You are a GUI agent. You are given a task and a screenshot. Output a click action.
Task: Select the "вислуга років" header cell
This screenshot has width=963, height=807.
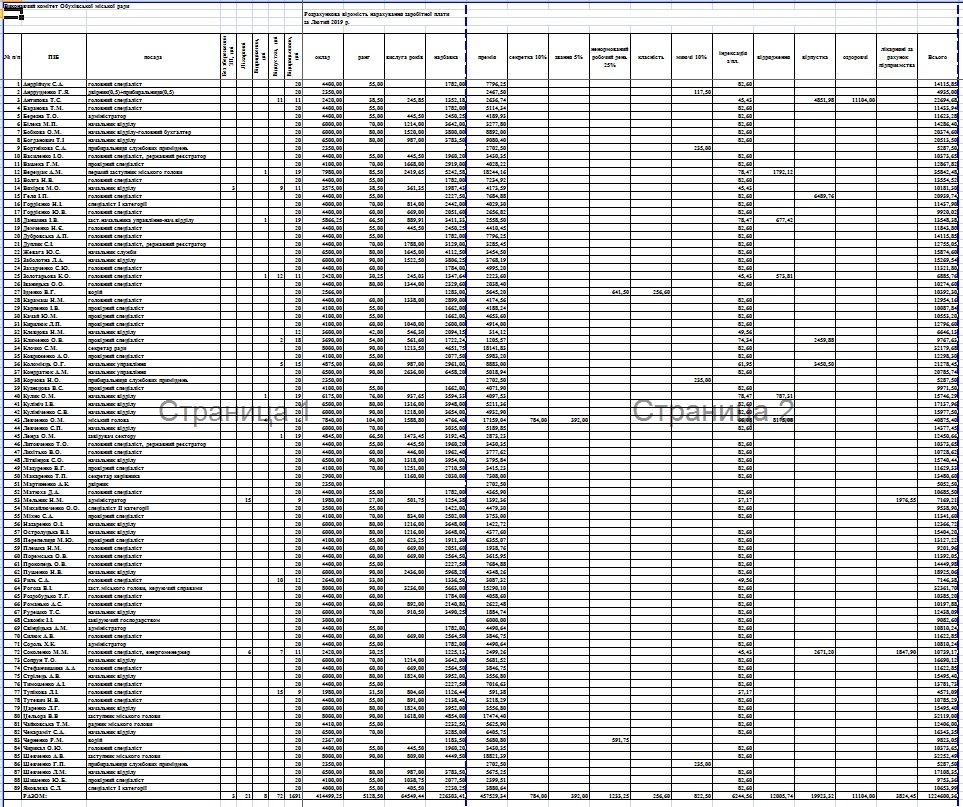pos(407,57)
